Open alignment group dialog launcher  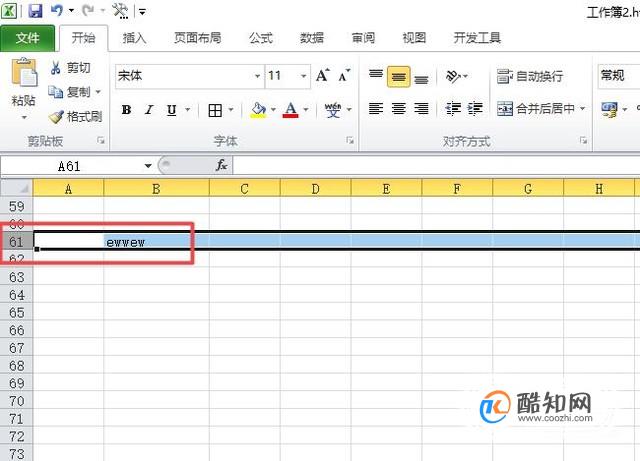584,141
